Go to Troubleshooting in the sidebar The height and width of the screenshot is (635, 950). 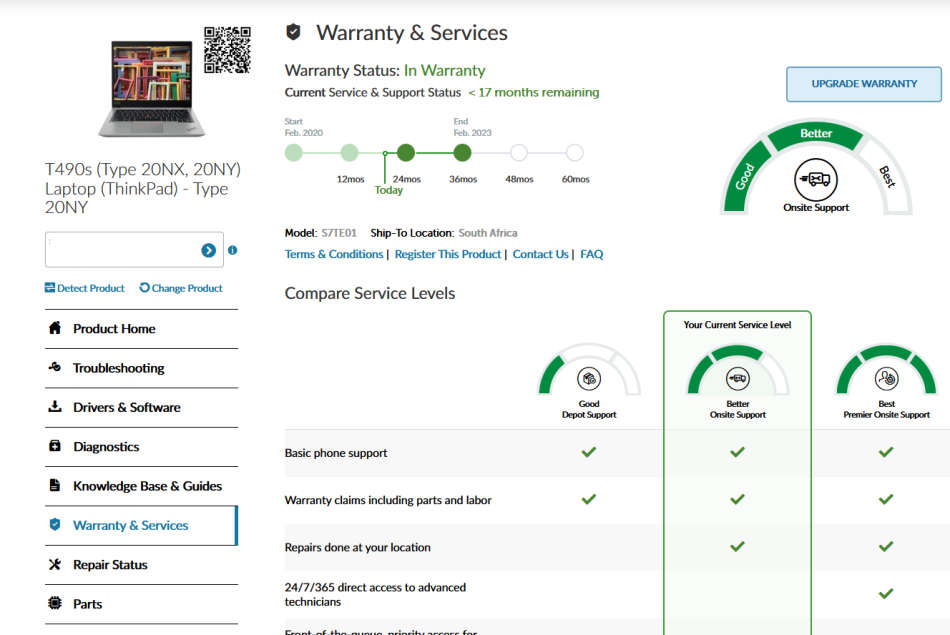click(118, 368)
